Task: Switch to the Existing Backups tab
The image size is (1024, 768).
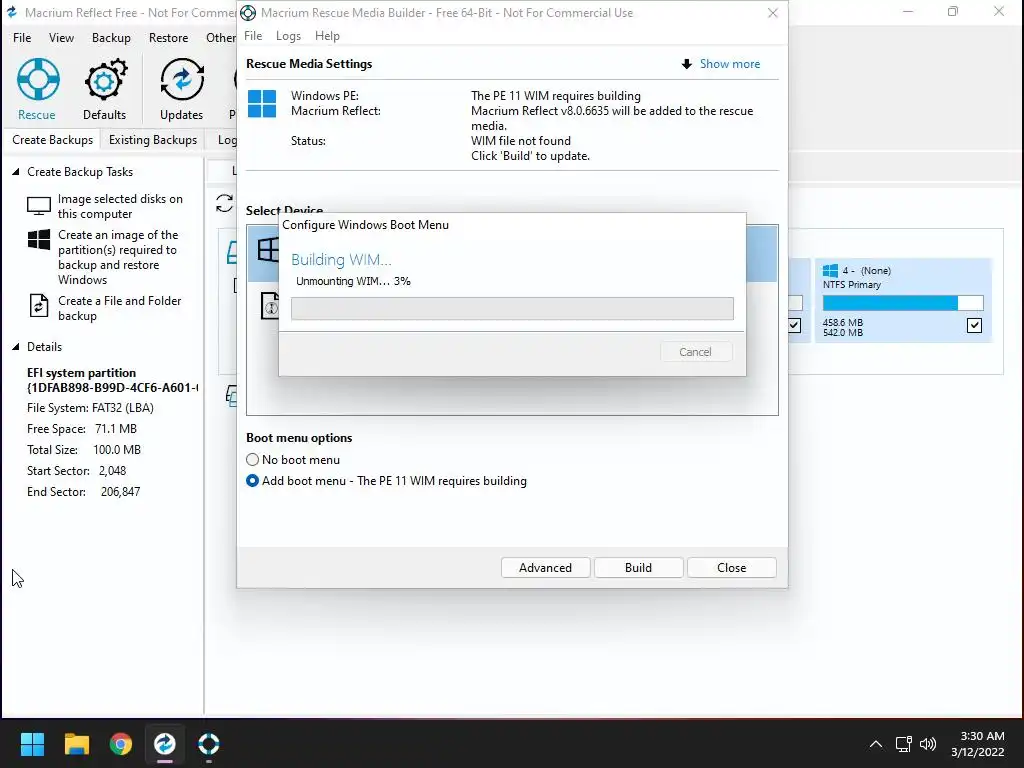Action: [153, 140]
